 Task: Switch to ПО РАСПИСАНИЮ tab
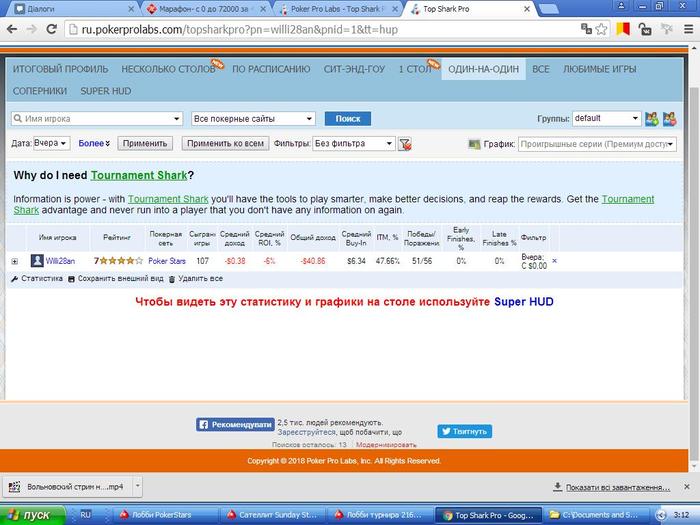[271, 69]
